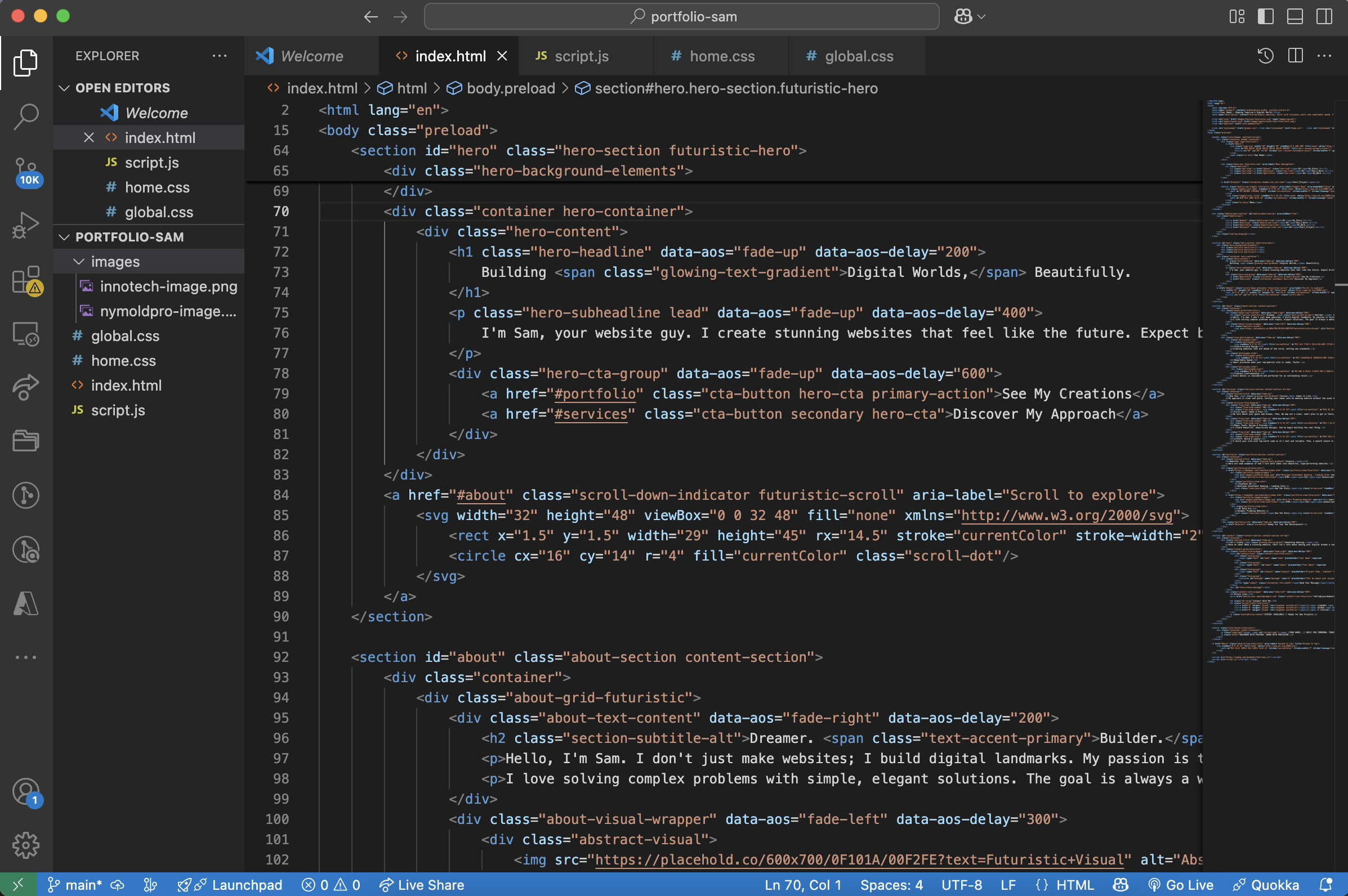Go back with the left arrow
Image resolution: width=1348 pixels, height=896 pixels.
coord(371,16)
